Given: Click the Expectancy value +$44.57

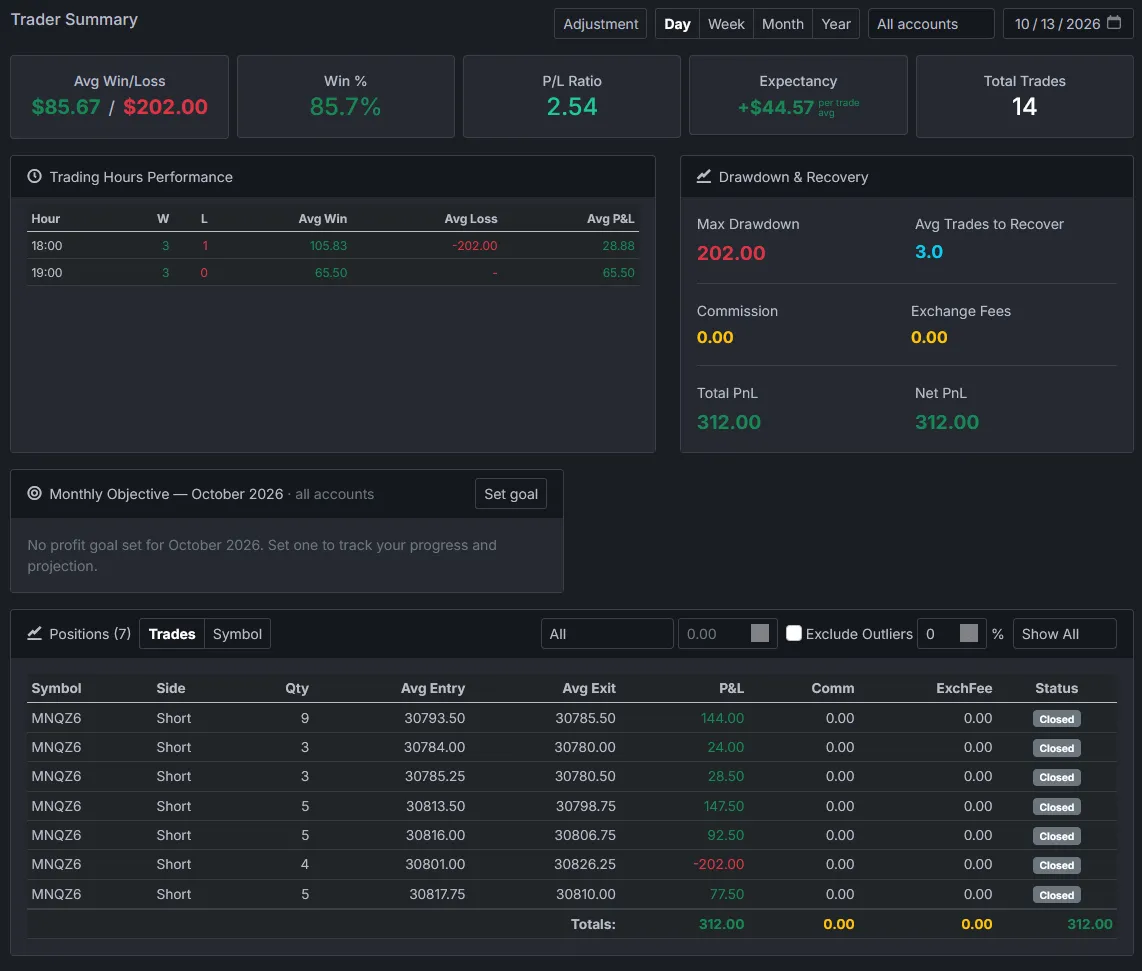Looking at the screenshot, I should (776, 108).
